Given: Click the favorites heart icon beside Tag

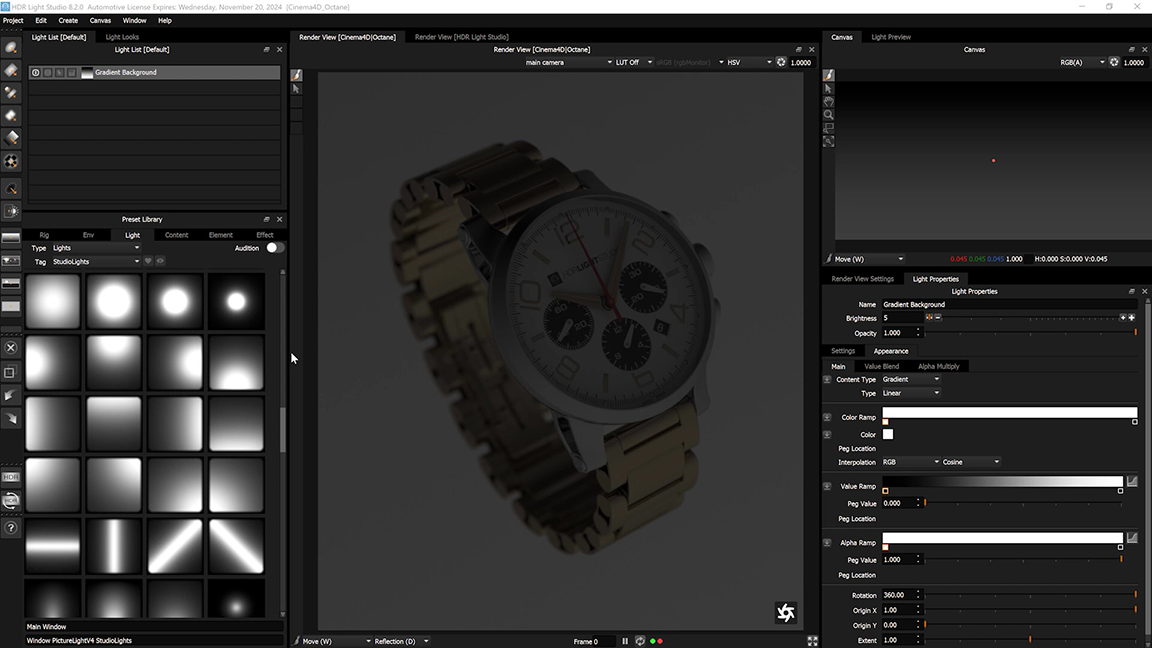Looking at the screenshot, I should (149, 262).
